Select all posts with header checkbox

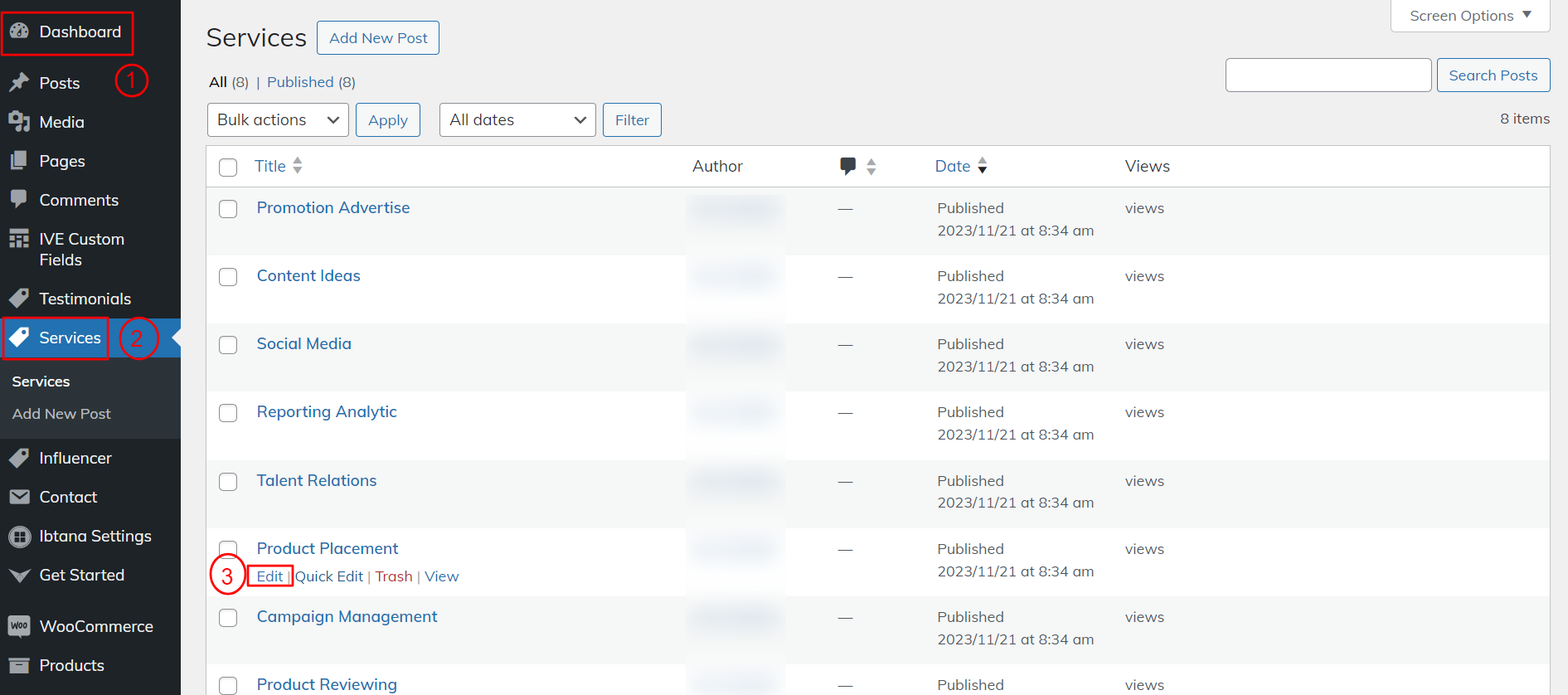point(228,168)
